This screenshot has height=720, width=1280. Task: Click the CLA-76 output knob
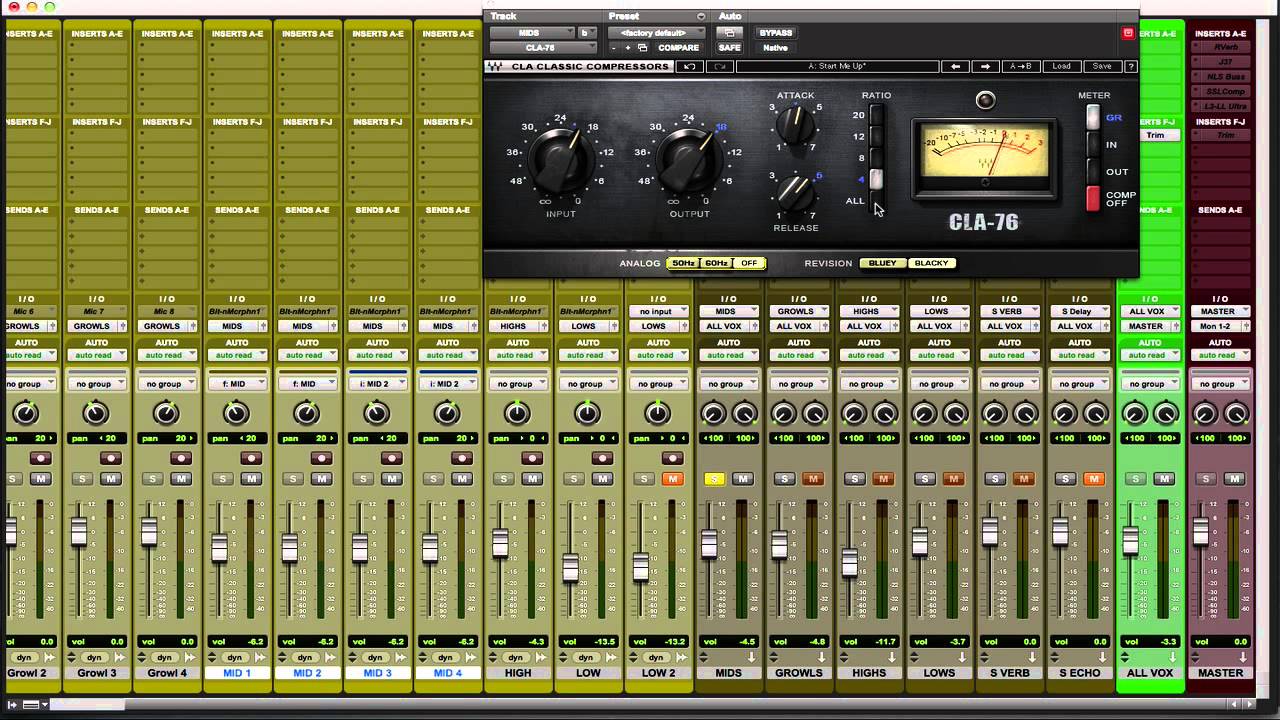pyautogui.click(x=688, y=160)
